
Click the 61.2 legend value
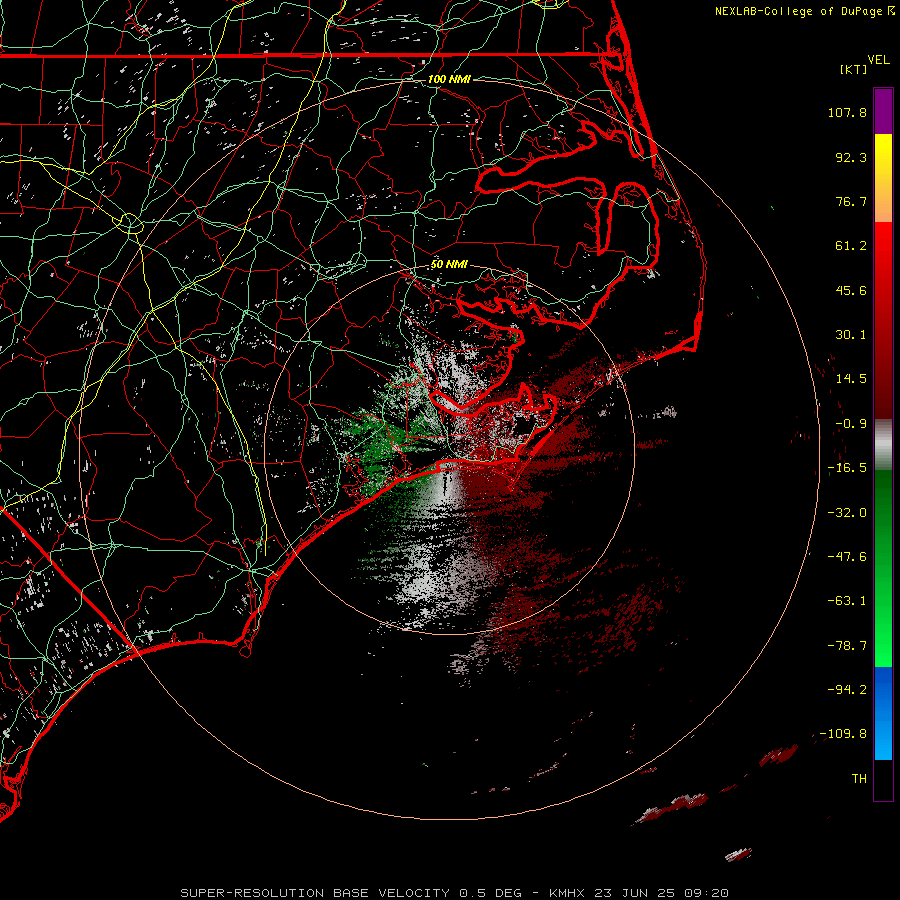(851, 246)
